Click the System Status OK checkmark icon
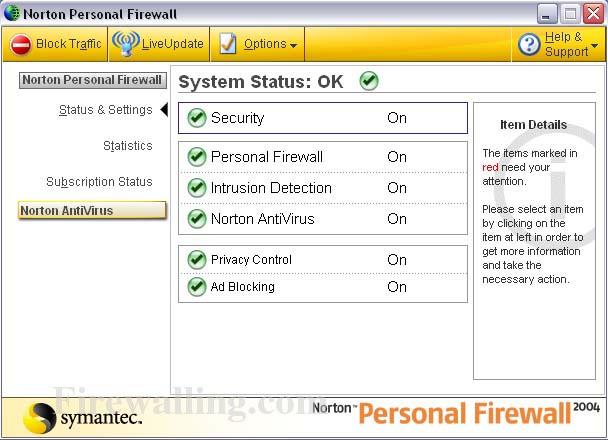Image resolution: width=608 pixels, height=440 pixels. [x=369, y=81]
